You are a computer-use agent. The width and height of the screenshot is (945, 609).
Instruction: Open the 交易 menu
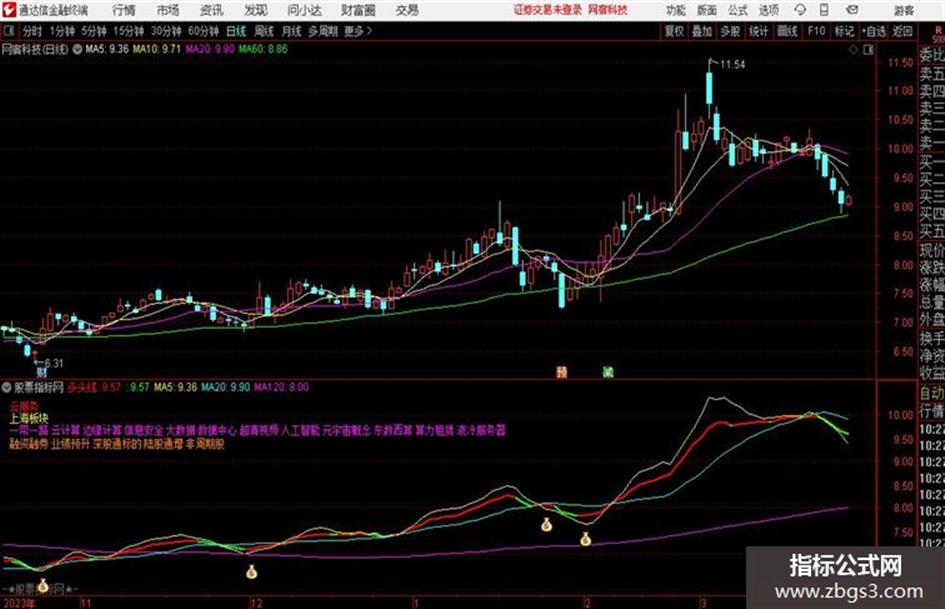coord(407,10)
